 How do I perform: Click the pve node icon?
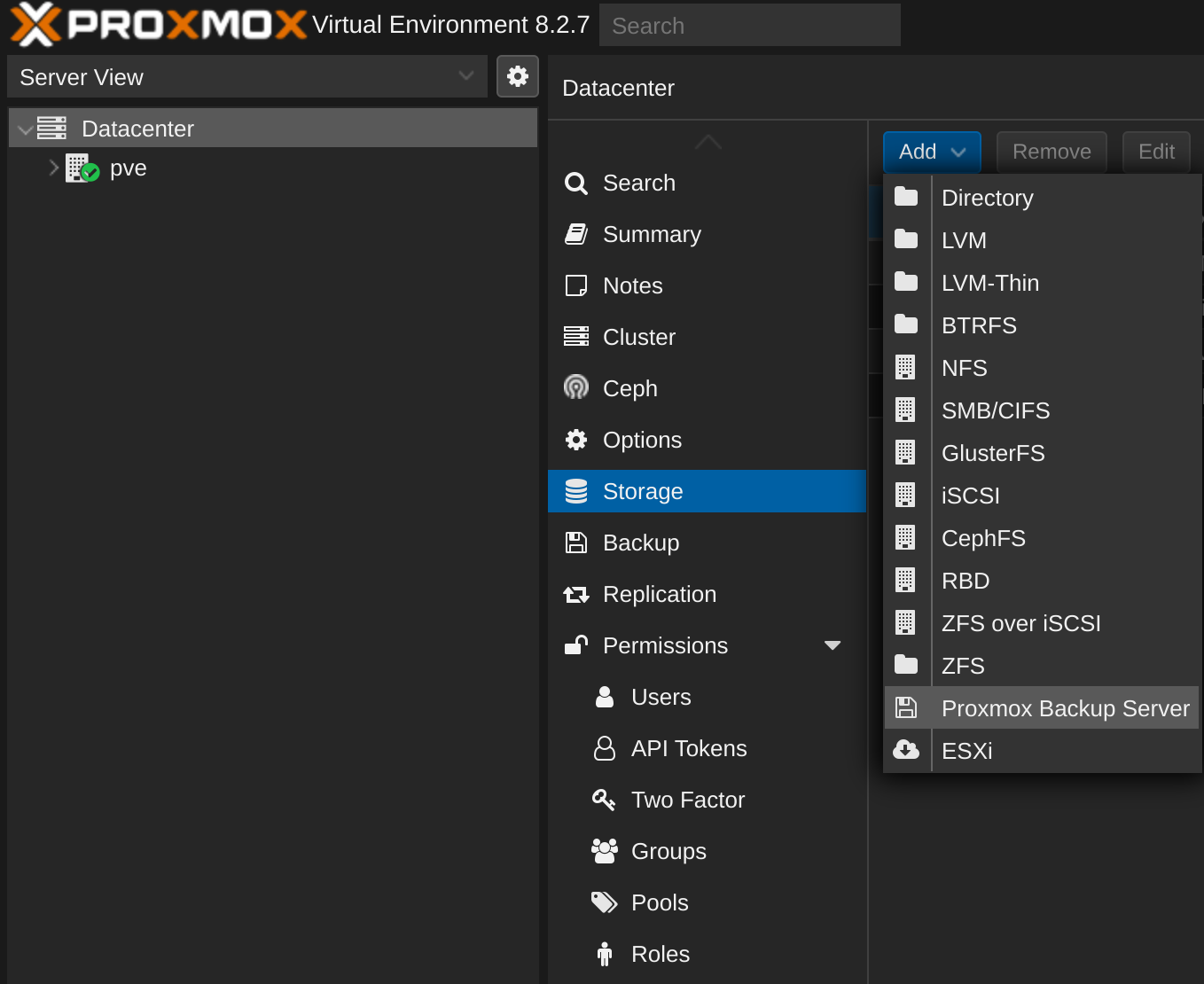(82, 168)
